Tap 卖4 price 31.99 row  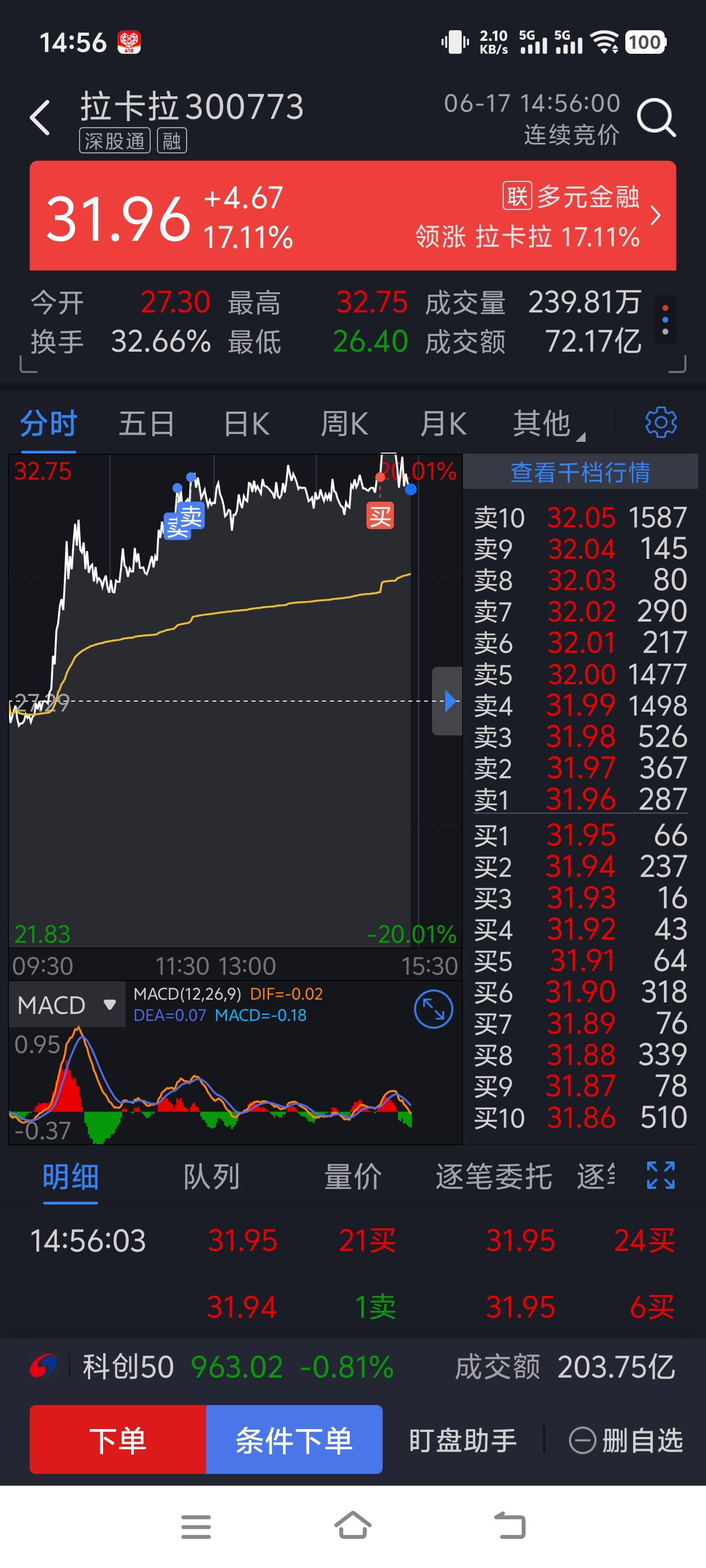[x=580, y=705]
